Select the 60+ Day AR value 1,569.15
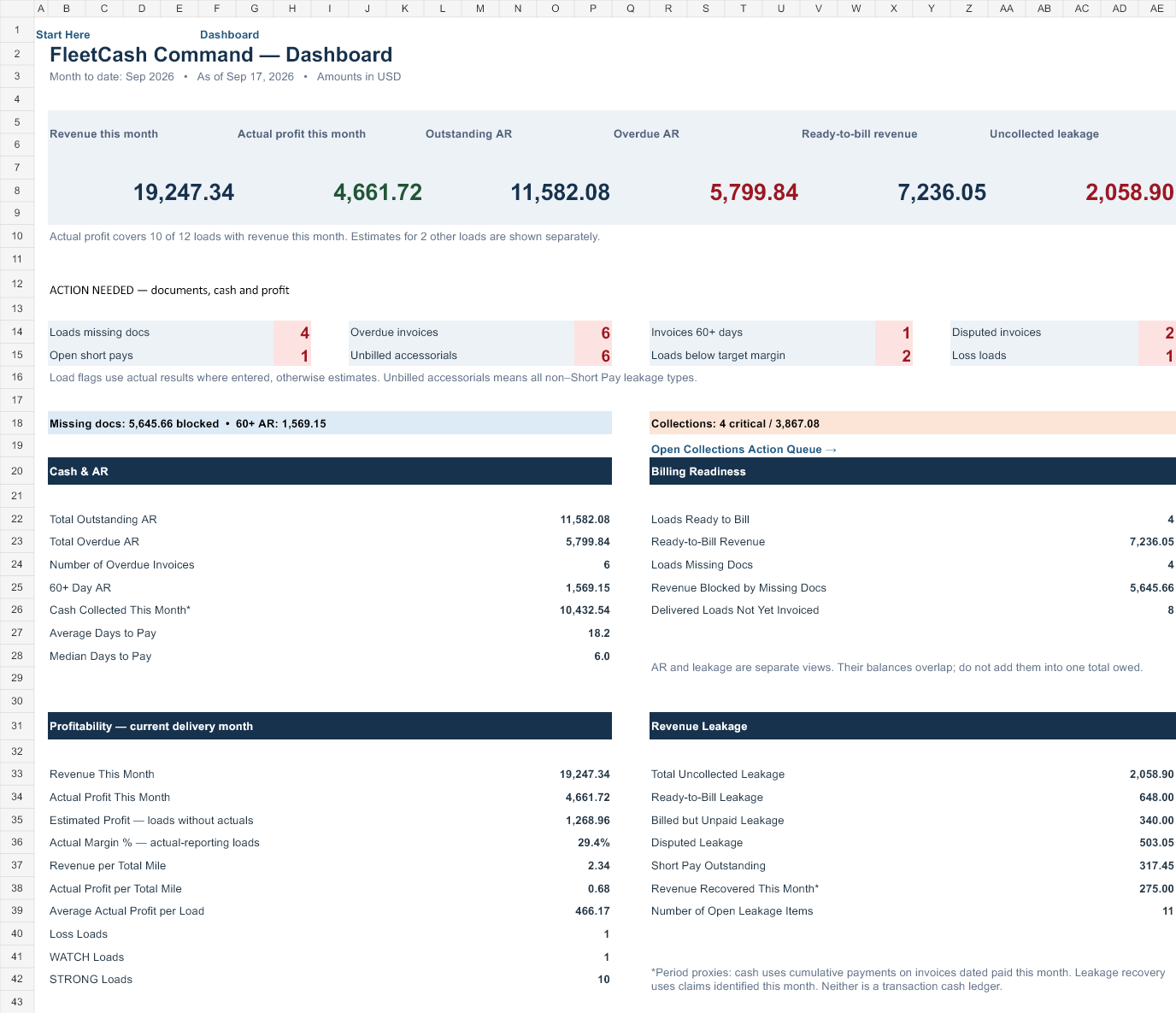 pyautogui.click(x=588, y=588)
